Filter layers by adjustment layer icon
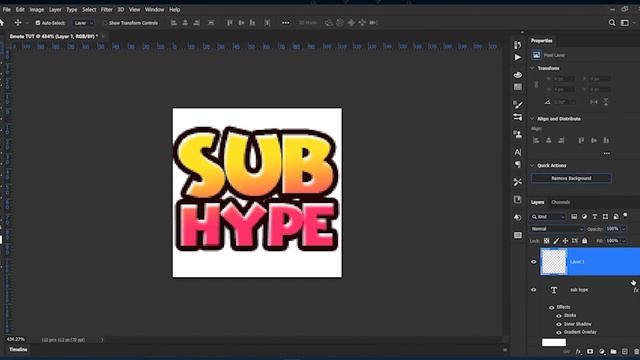The image size is (640, 360). [584, 217]
